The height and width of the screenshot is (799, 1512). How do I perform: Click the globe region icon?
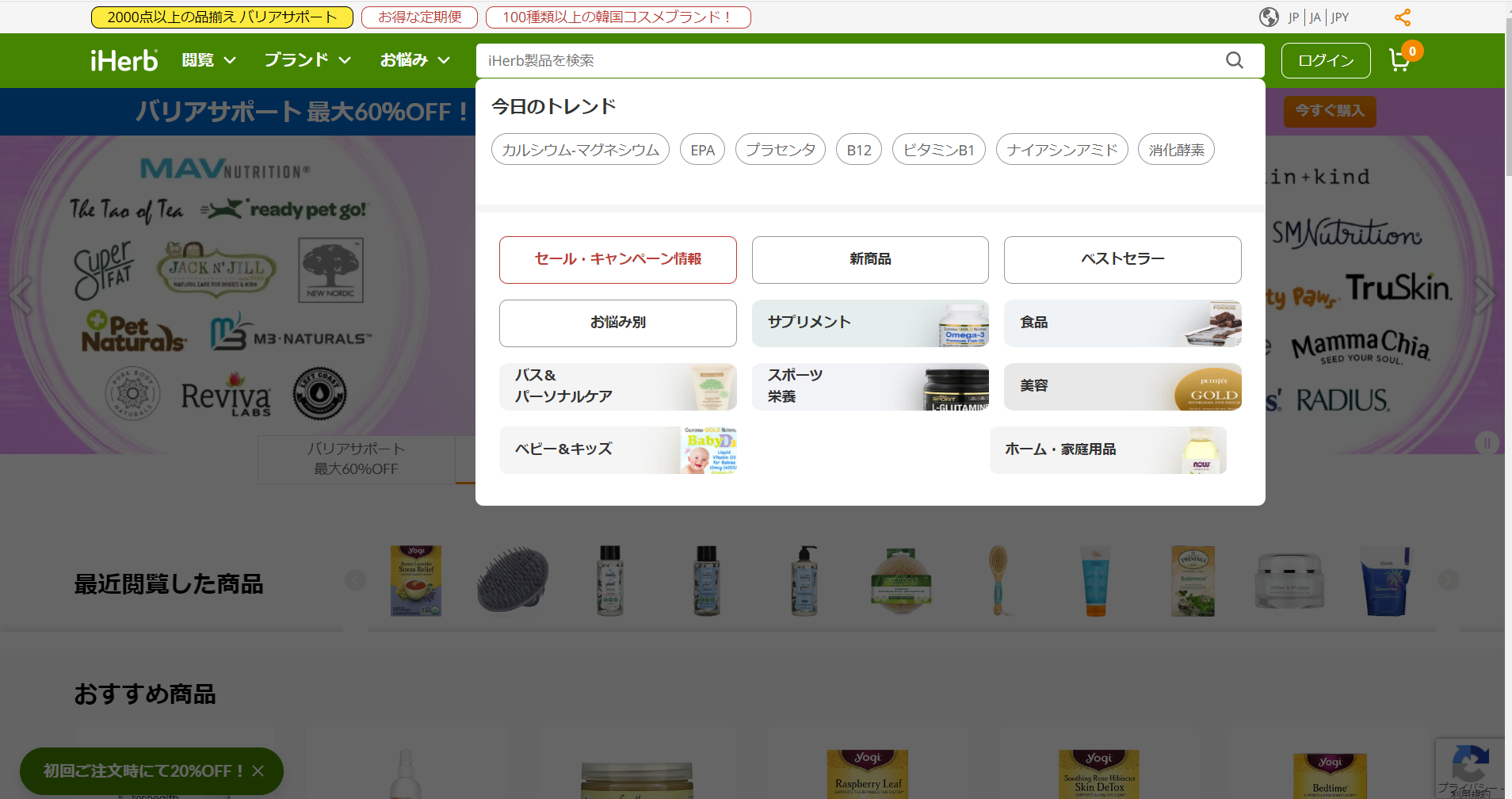[x=1269, y=17]
